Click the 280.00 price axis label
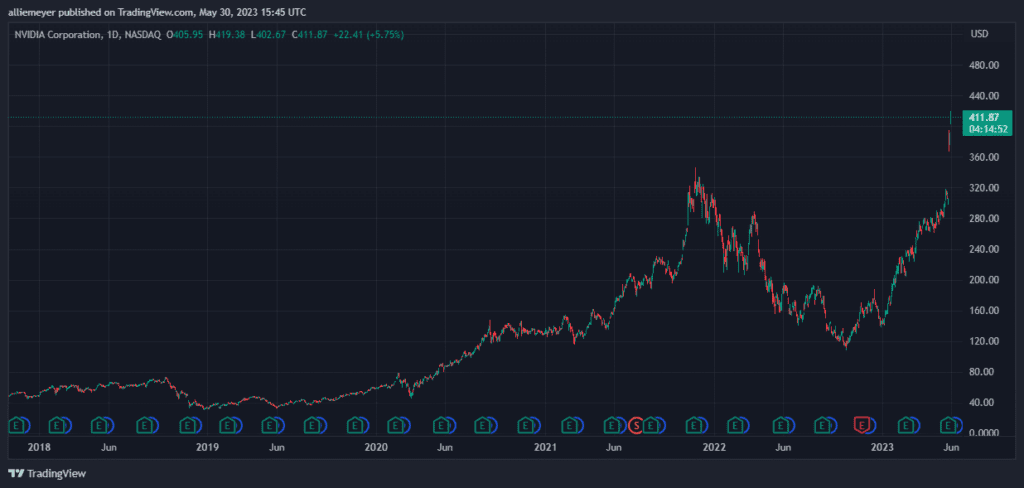The image size is (1024, 488). coord(984,219)
